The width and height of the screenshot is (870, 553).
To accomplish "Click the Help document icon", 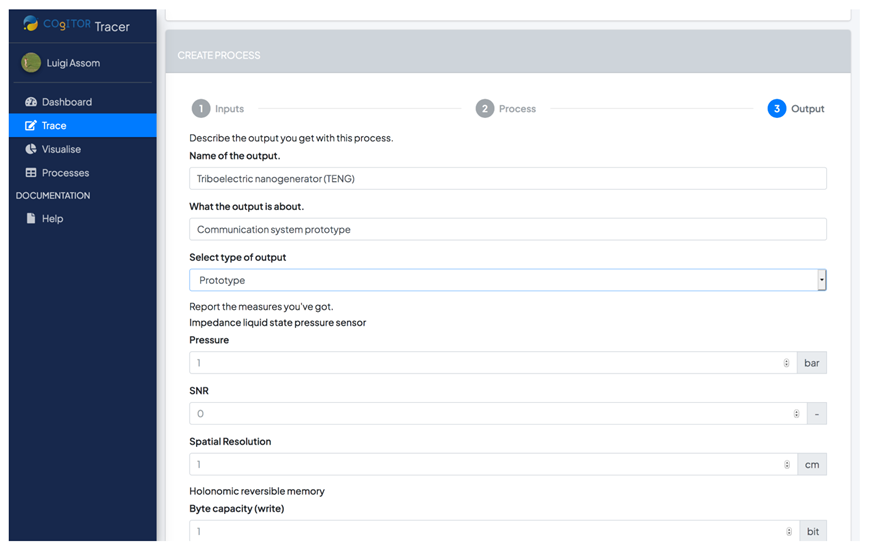I will click(x=31, y=218).
